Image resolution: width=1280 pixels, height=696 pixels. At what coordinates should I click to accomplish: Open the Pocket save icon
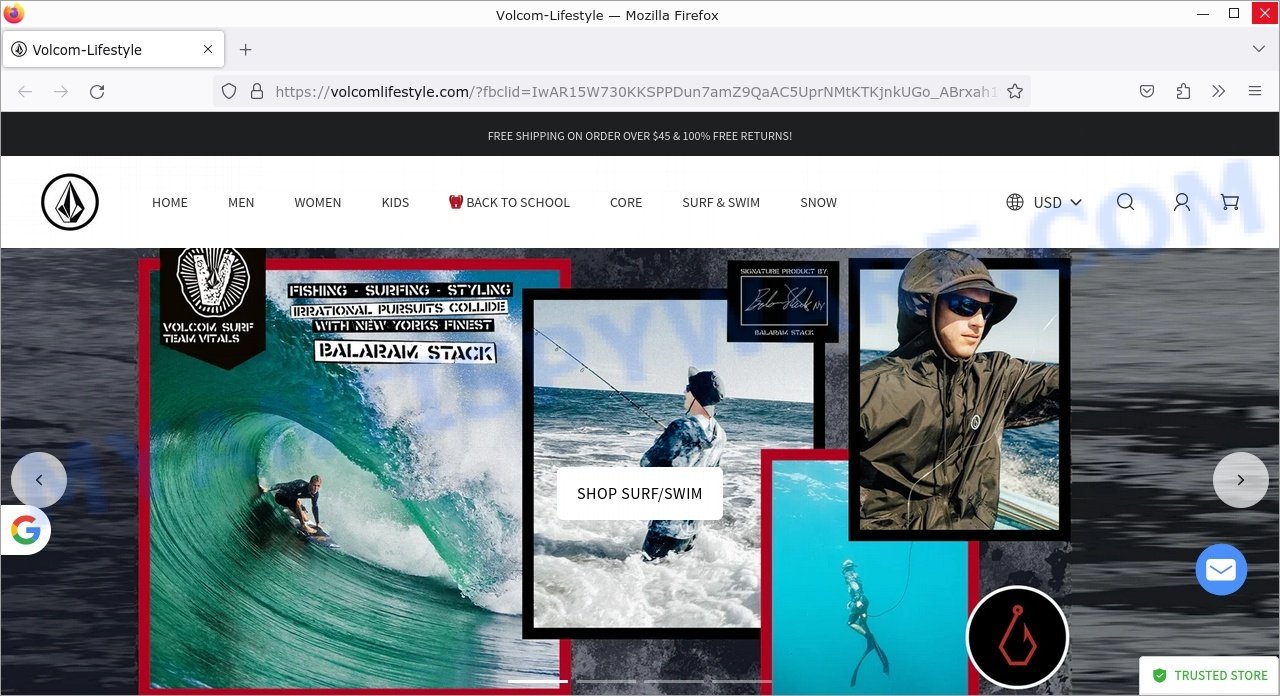(1147, 91)
